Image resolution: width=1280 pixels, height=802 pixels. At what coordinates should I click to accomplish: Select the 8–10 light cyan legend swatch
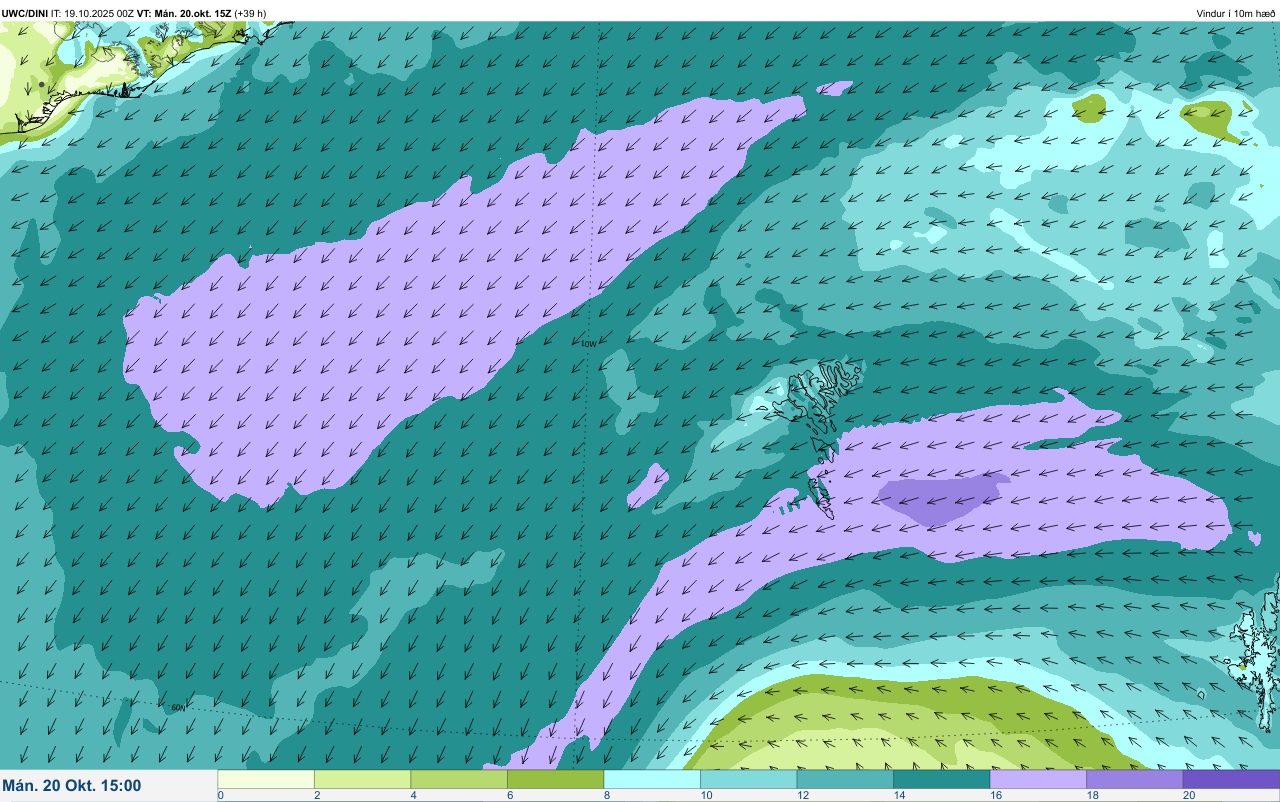(652, 779)
